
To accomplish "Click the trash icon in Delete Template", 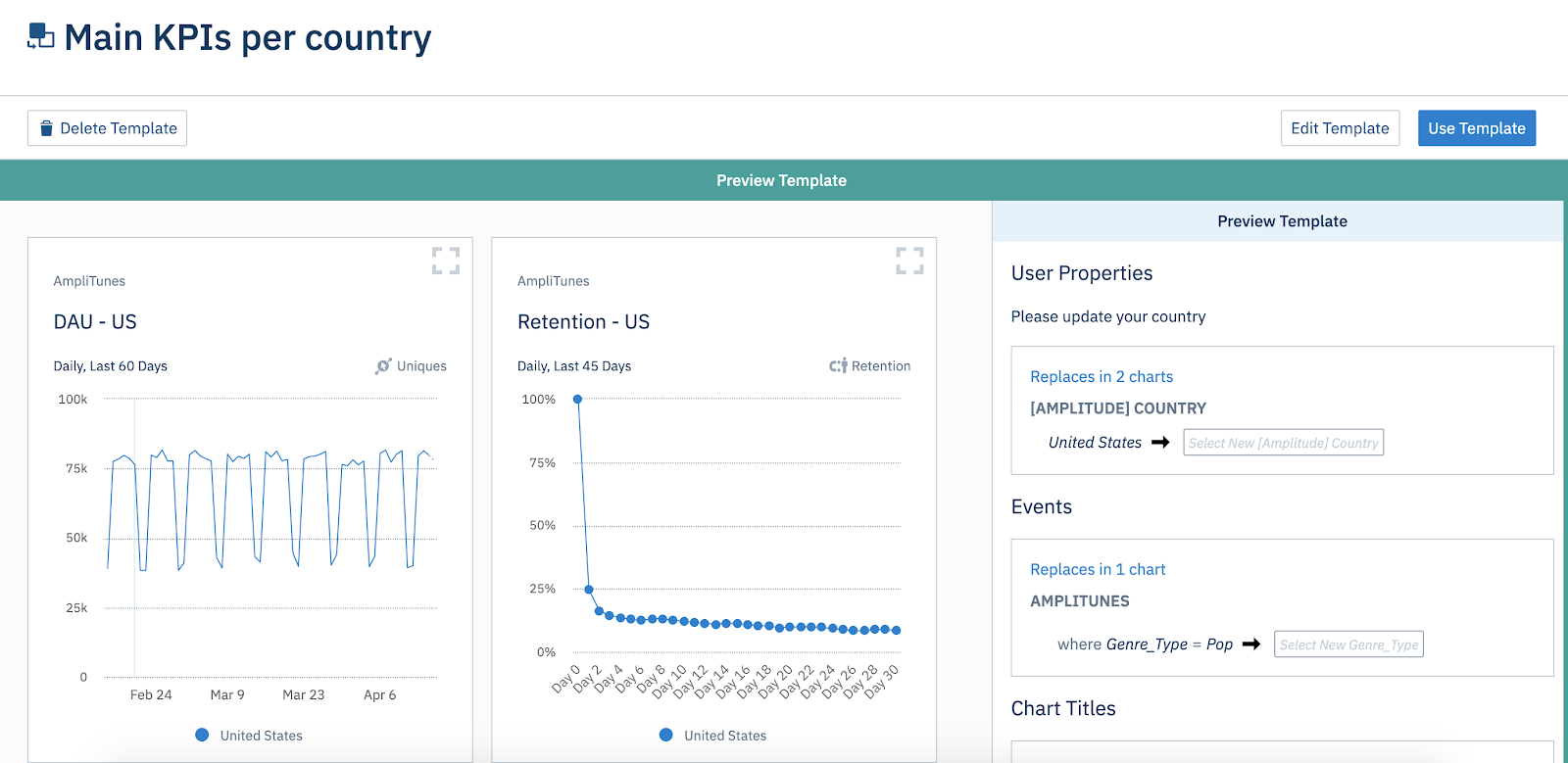I will pyautogui.click(x=46, y=128).
